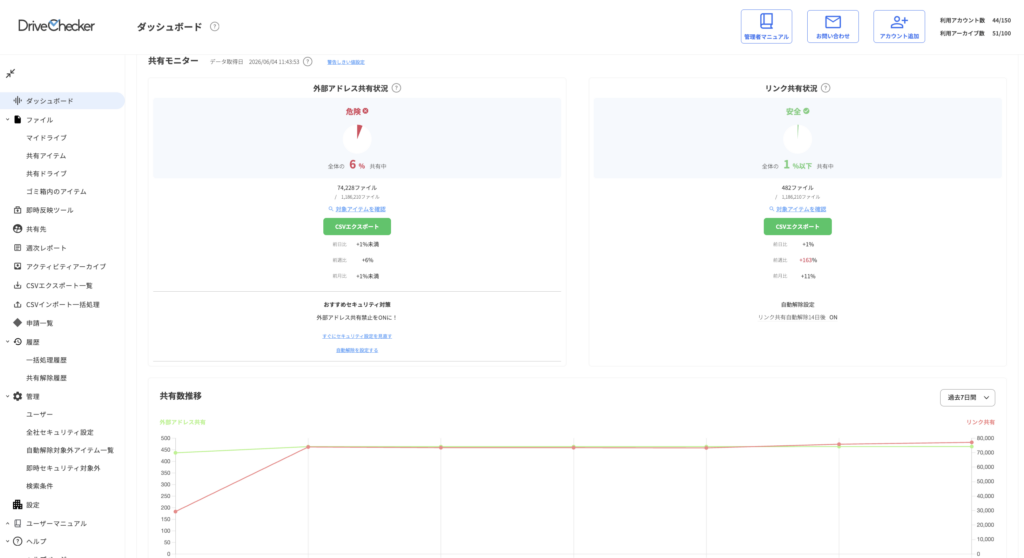Click the DriveChecker logo

tap(56, 26)
